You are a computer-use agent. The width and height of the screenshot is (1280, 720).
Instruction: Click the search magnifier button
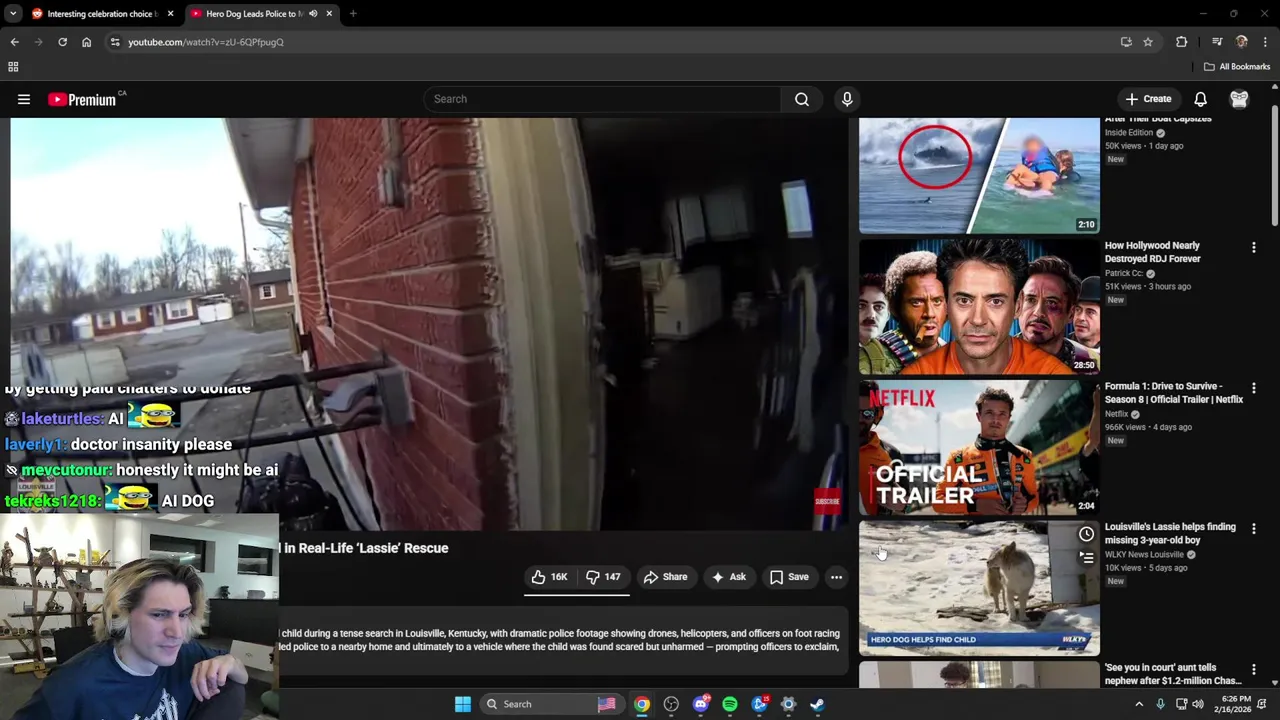(x=802, y=99)
